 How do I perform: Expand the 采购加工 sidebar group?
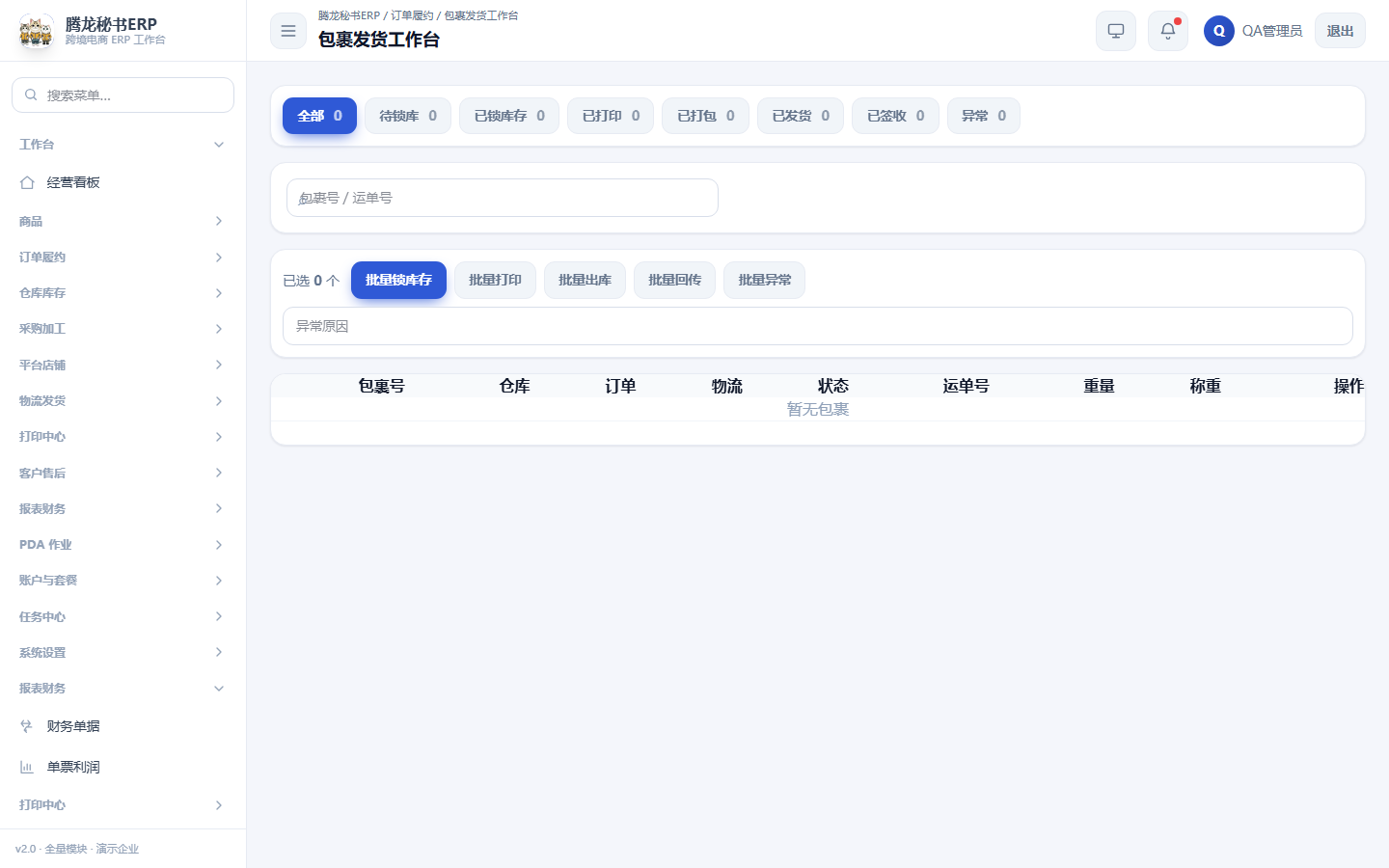[123, 329]
